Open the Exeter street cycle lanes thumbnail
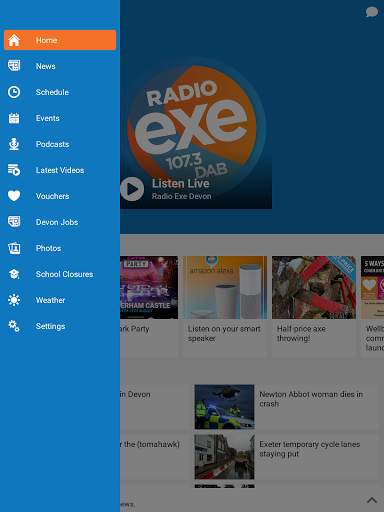 click(224, 457)
